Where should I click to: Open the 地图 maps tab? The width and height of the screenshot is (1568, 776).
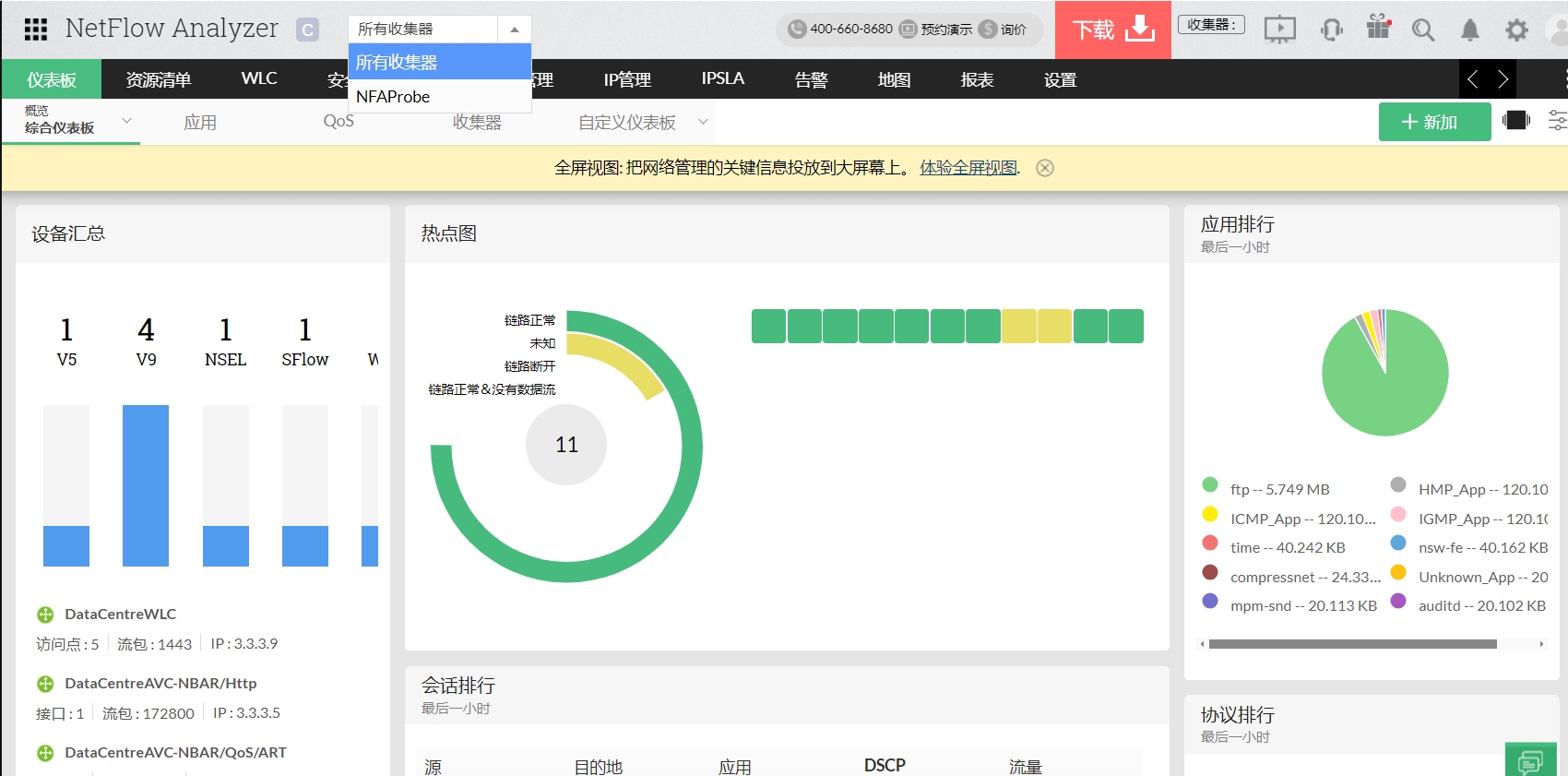[x=894, y=79]
